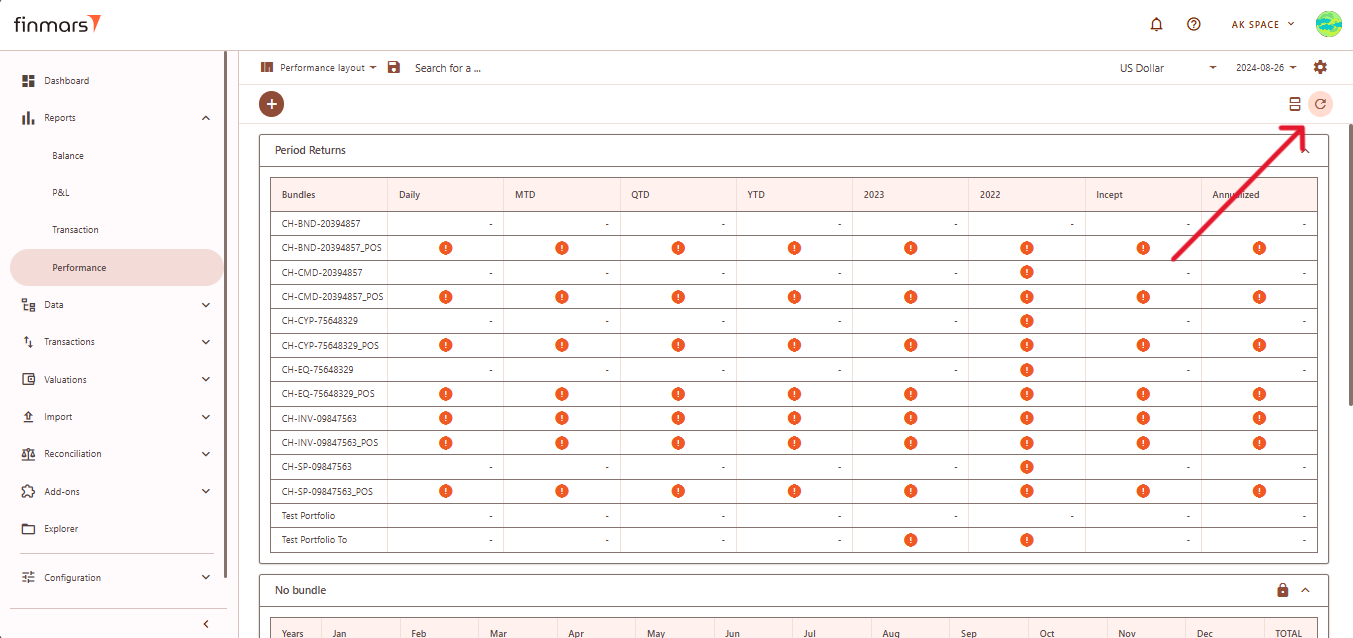Viewport: 1353px width, 638px height.
Task: Open the 2024-08-26 date dropdown
Action: [x=1265, y=68]
